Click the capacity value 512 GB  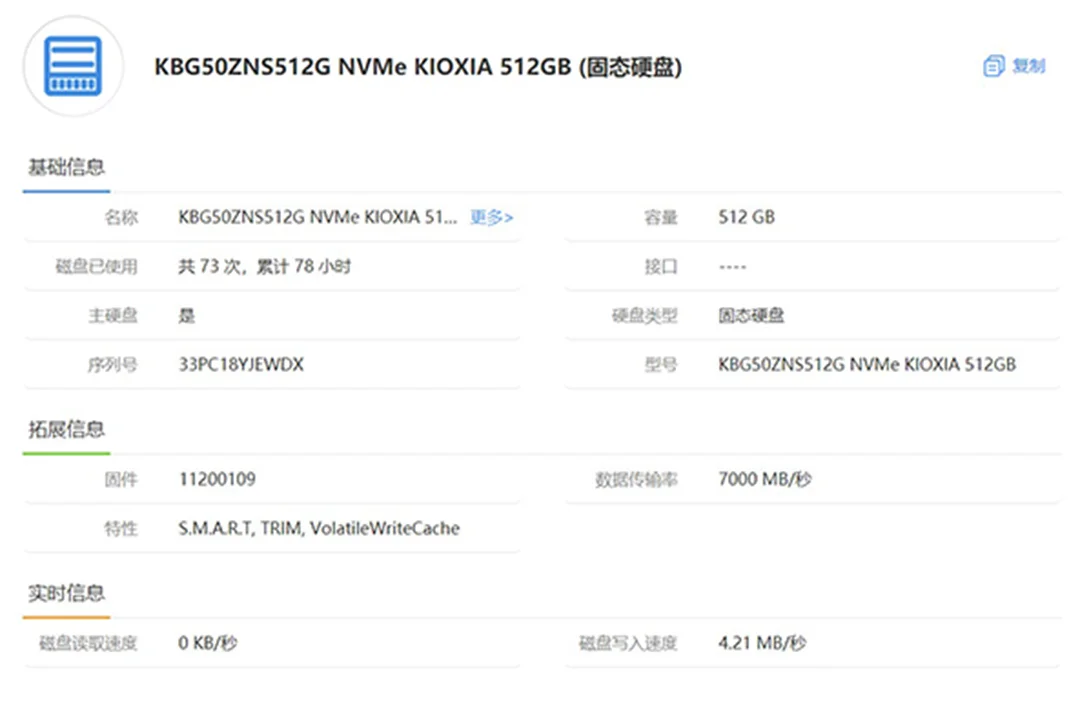pos(746,217)
